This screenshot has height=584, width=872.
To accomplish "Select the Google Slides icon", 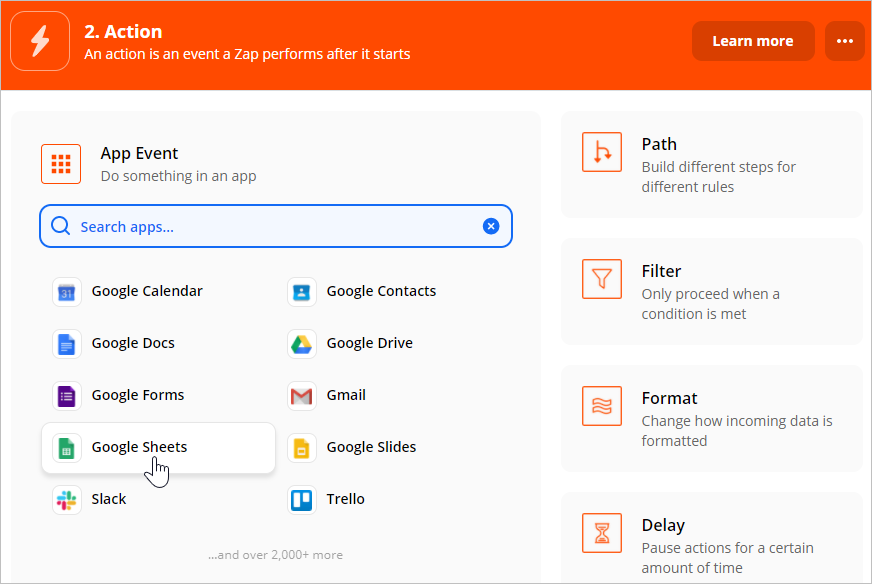I will 301,448.
